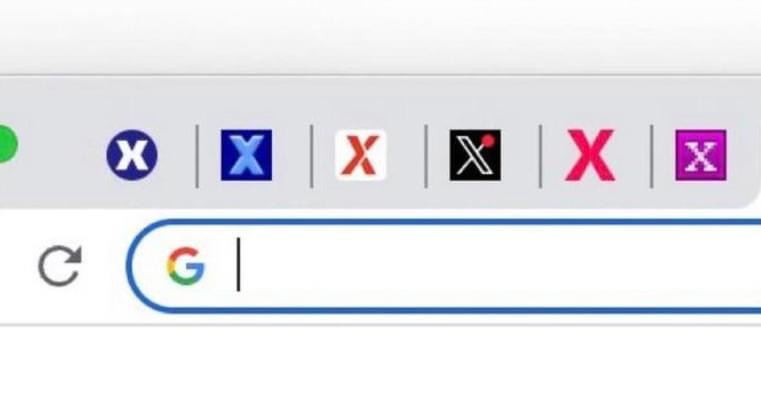Click the Google G icon in address bar

tap(185, 265)
